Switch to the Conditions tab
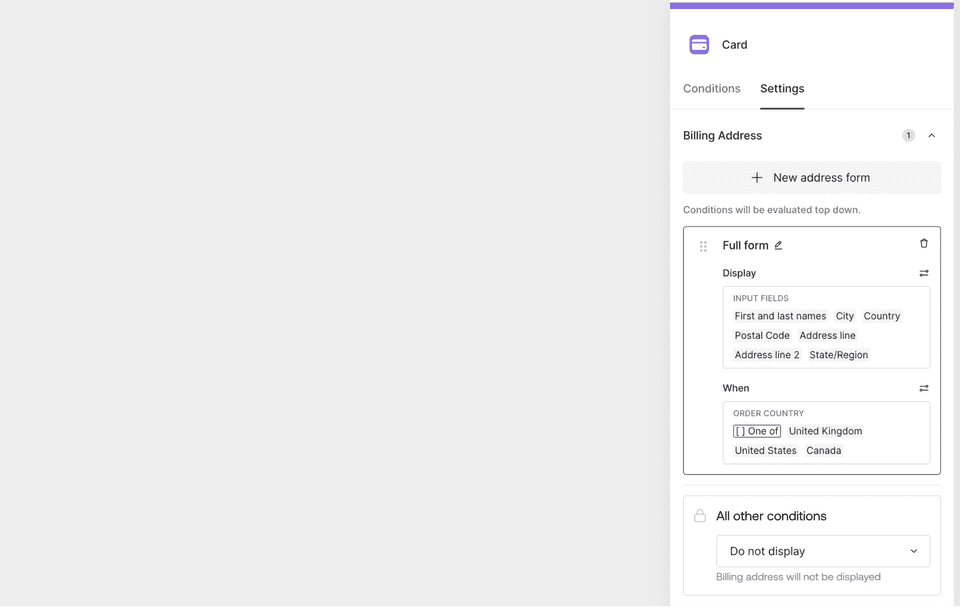This screenshot has height=607, width=960. [x=711, y=89]
